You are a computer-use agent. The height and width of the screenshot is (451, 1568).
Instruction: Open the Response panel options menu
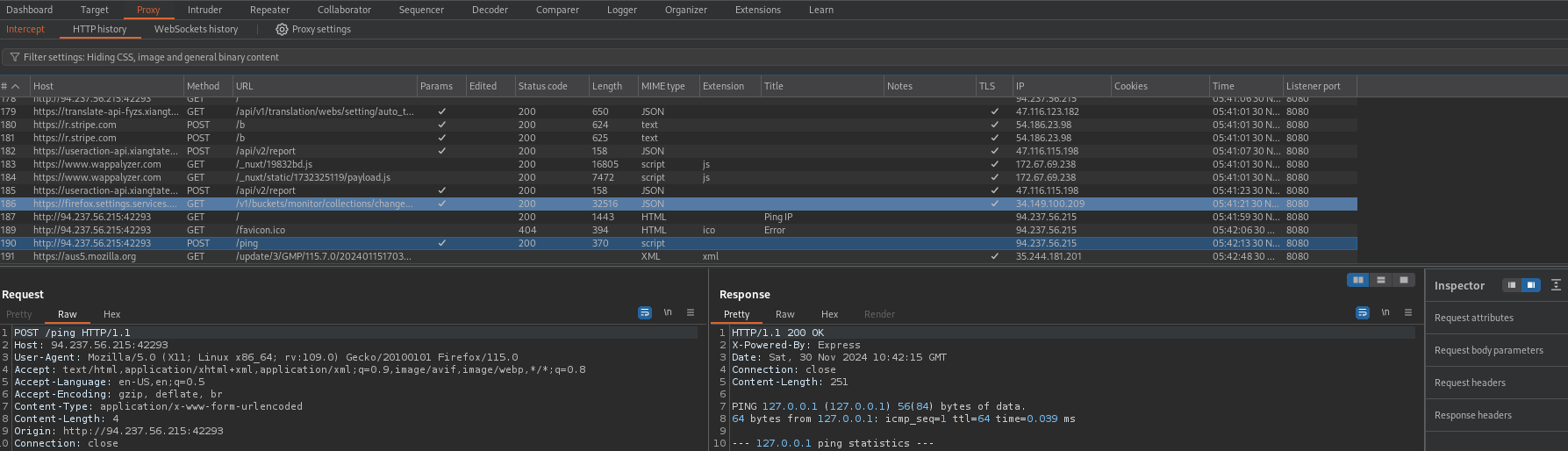tap(1408, 312)
